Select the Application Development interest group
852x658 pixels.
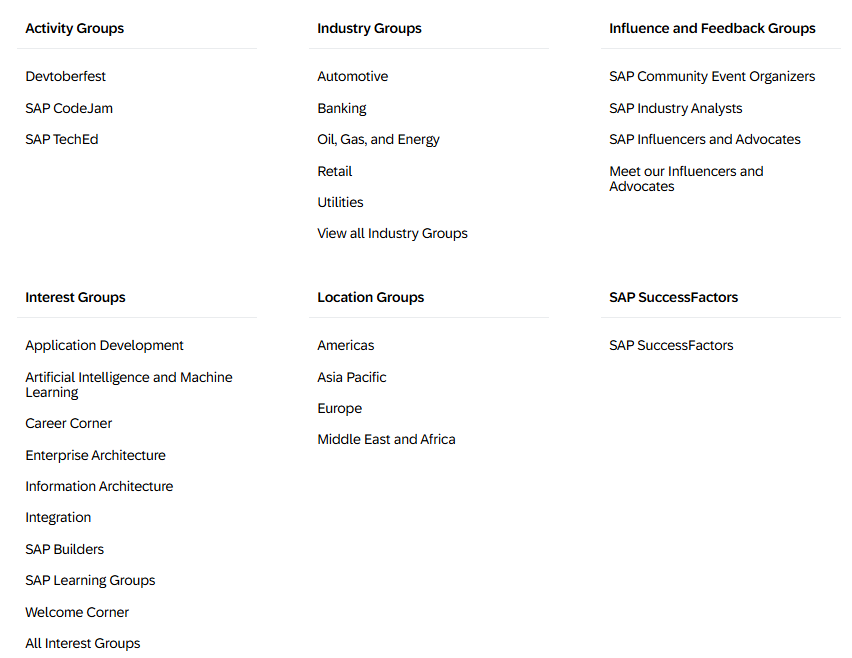[x=104, y=346]
